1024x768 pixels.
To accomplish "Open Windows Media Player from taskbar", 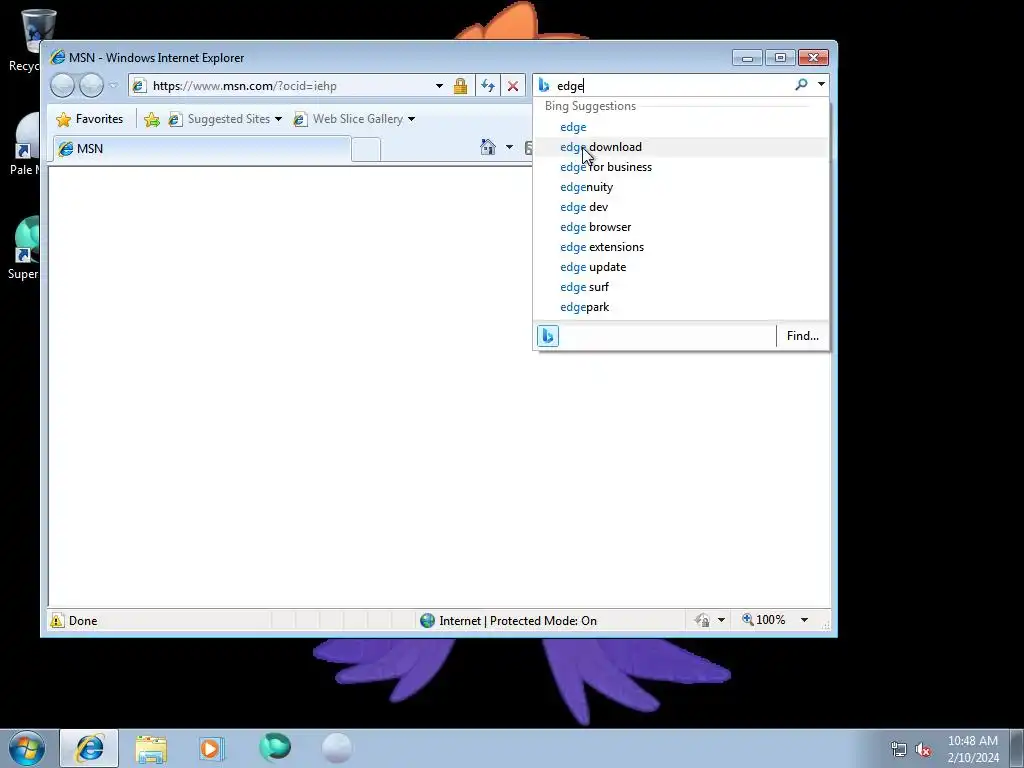I will [211, 748].
